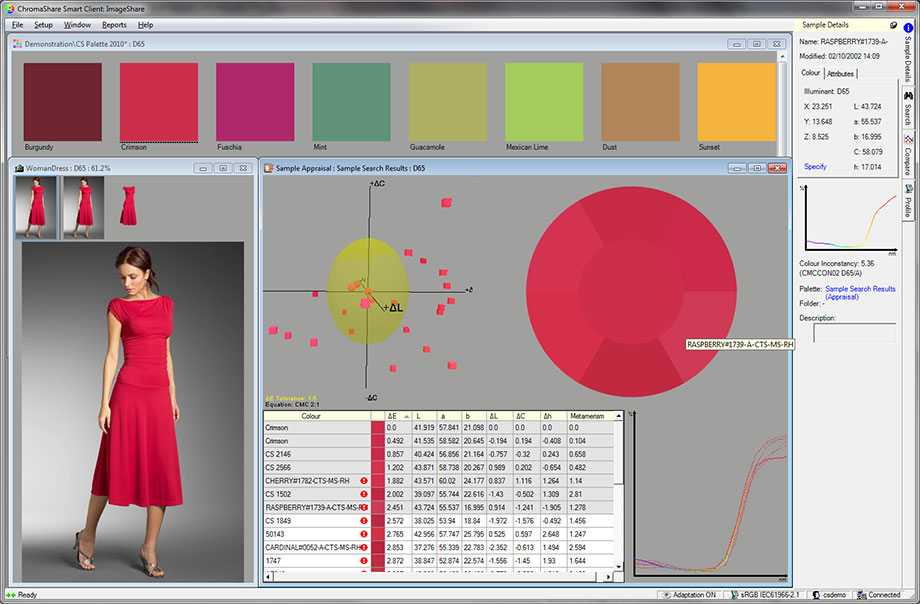This screenshot has height=604, width=920.
Task: Toggle Adaptation ON in status bar
Action: (x=689, y=595)
